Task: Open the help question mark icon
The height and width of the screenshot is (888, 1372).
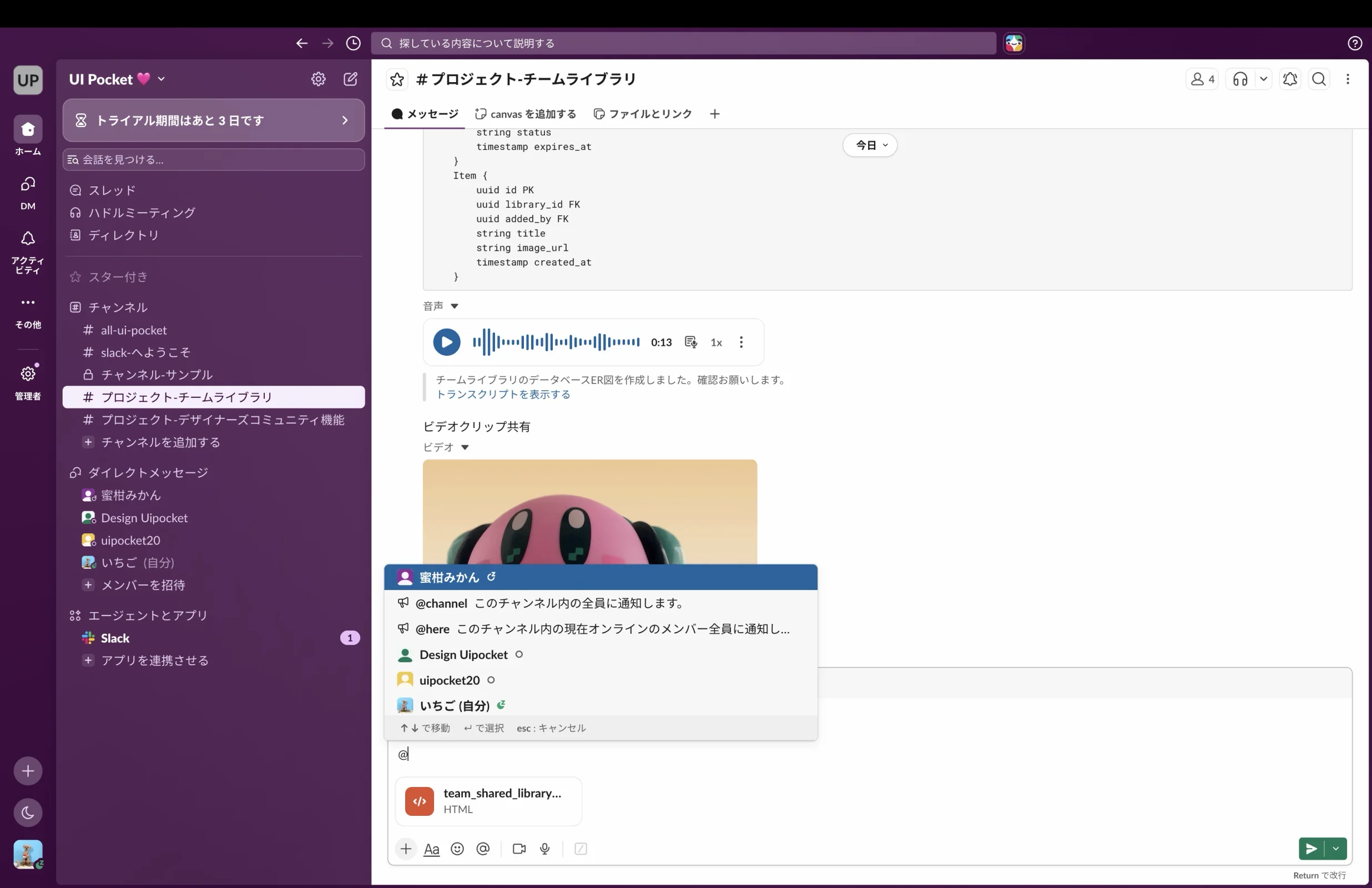Action: [1355, 43]
